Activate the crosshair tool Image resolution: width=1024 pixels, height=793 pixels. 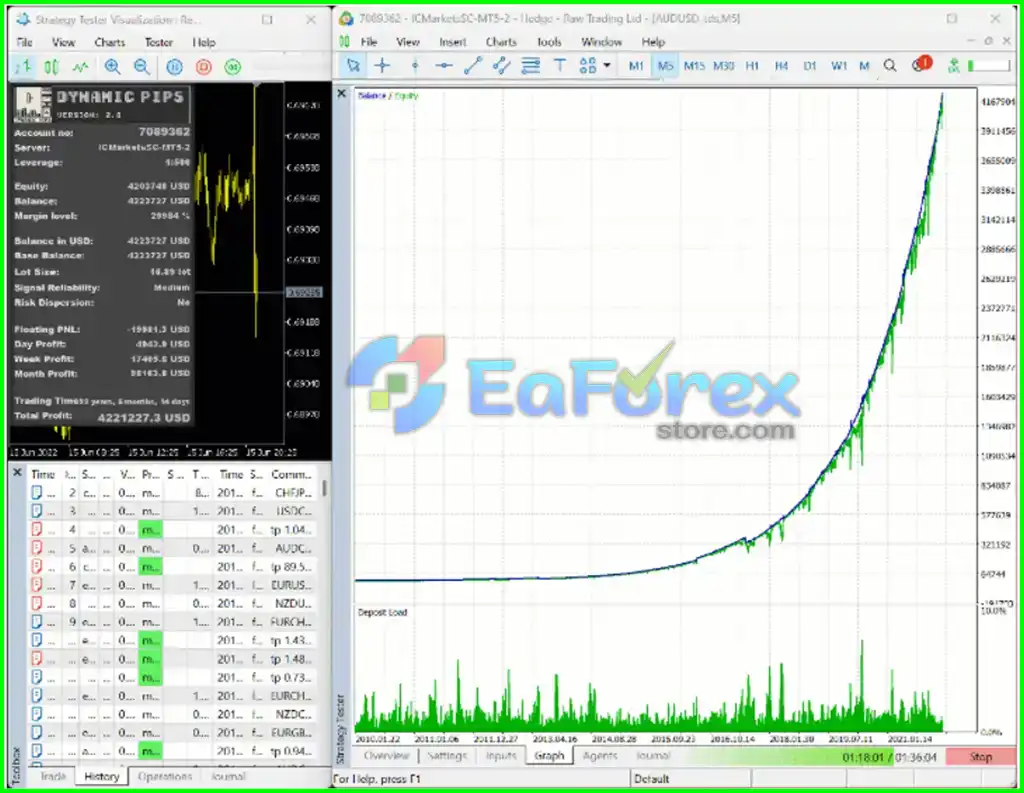(383, 65)
